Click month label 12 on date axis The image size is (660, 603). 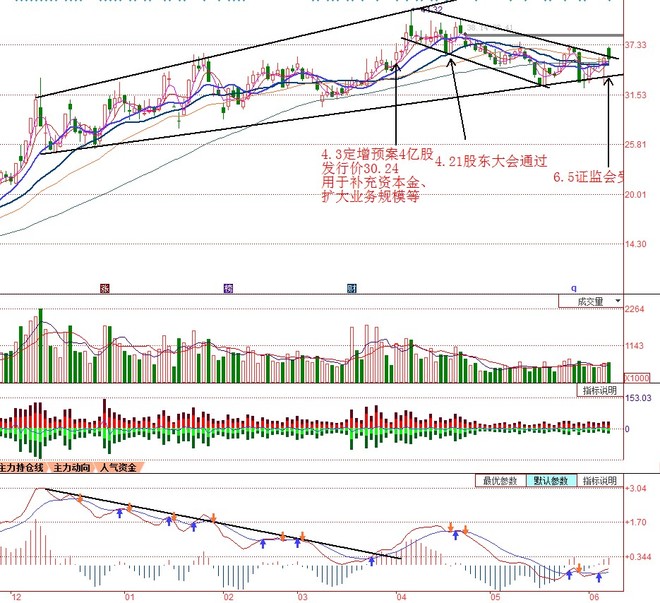pos(16,597)
